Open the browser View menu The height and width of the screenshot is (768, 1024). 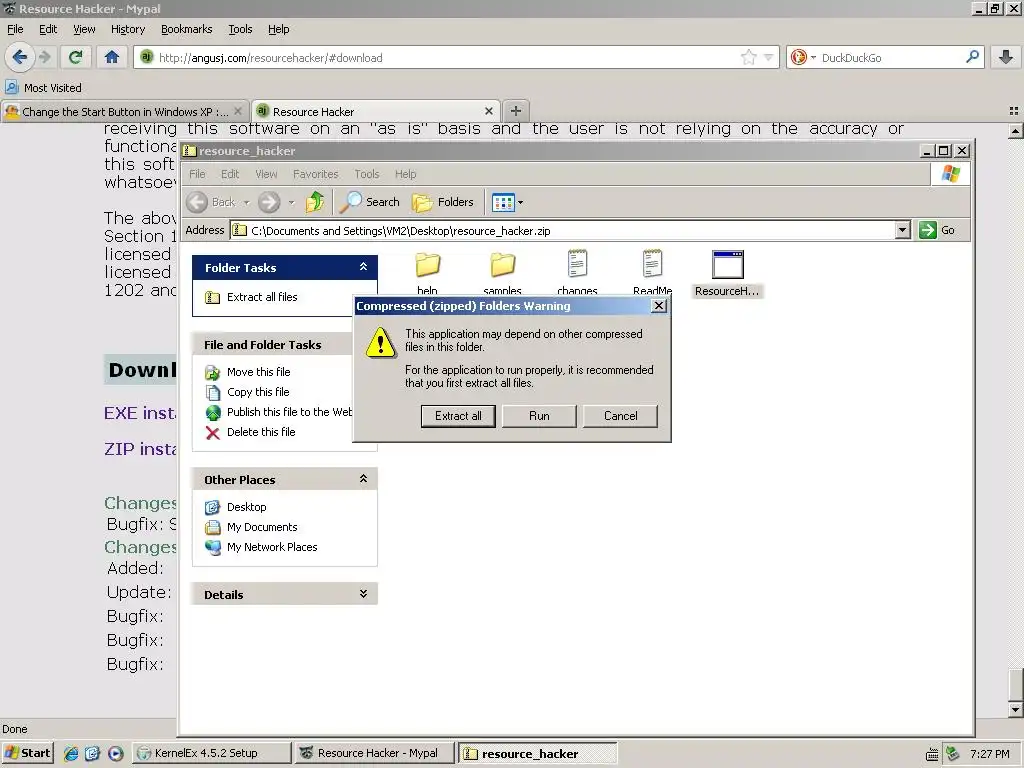coord(84,29)
